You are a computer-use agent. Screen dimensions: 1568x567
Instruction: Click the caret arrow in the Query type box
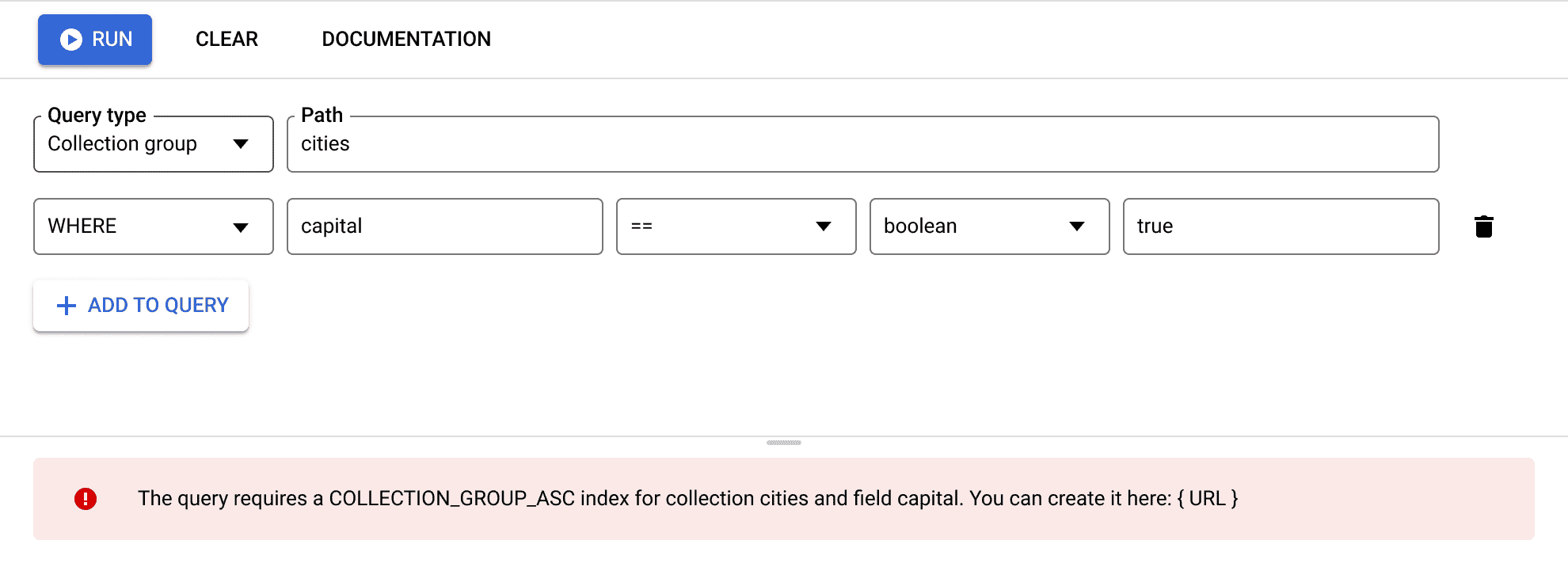click(x=241, y=144)
